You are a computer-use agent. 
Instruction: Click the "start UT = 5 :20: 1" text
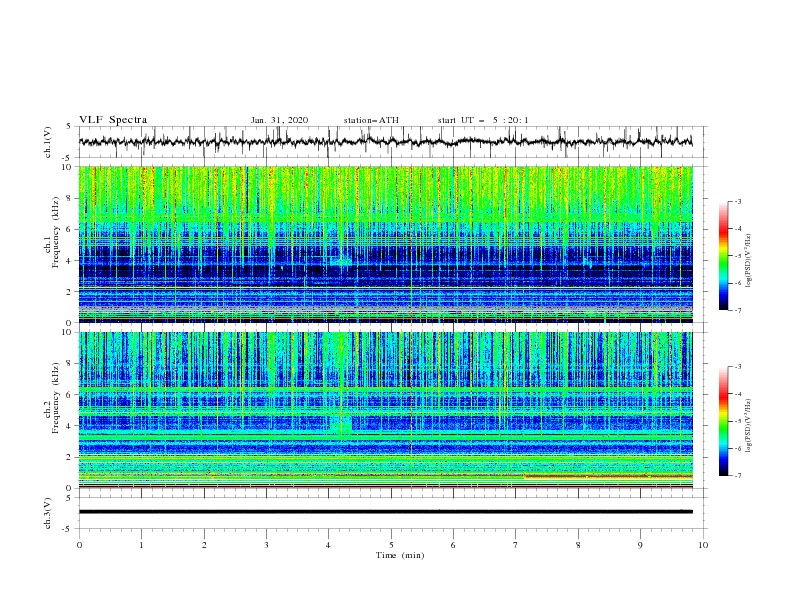coord(483,120)
